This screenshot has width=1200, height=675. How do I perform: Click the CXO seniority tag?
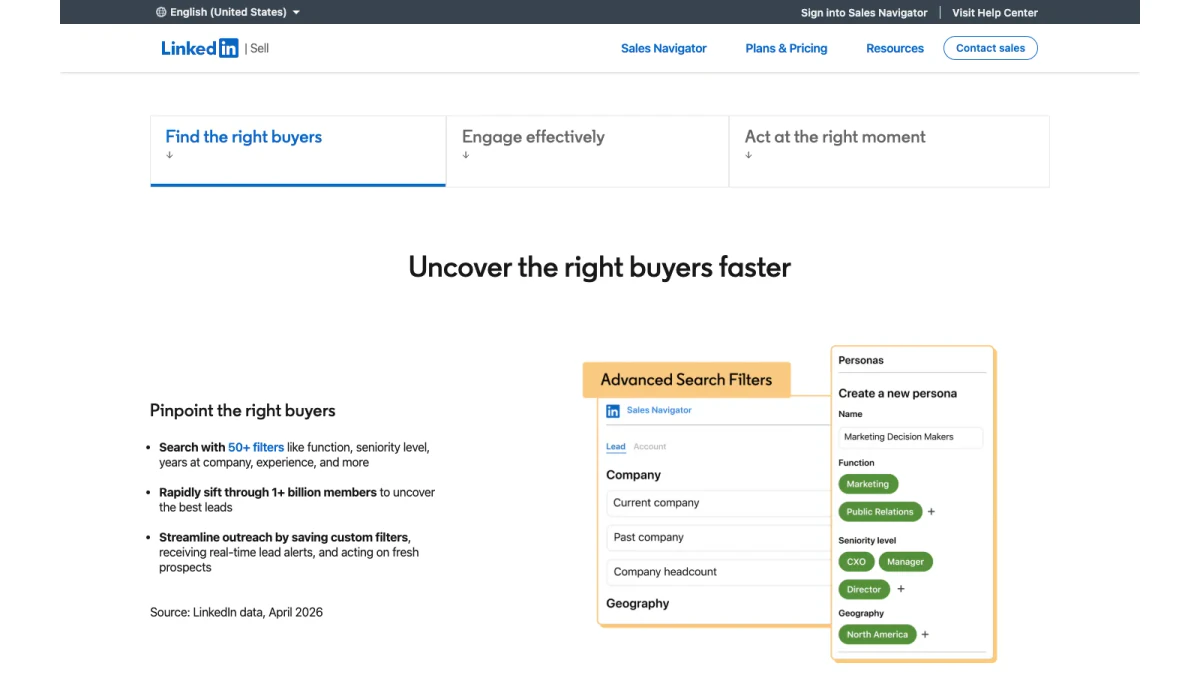856,562
